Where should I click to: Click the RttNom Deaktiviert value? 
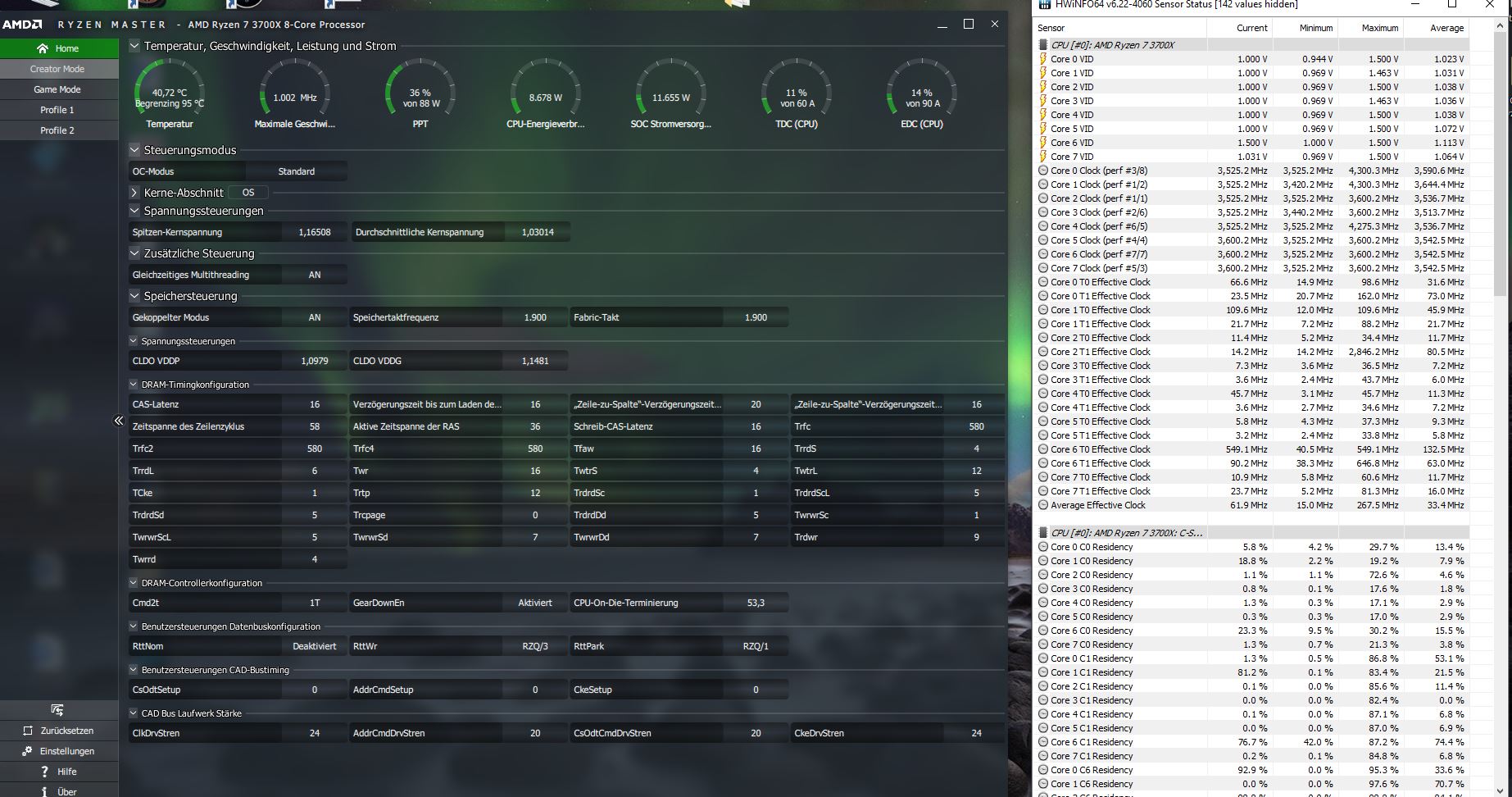315,646
